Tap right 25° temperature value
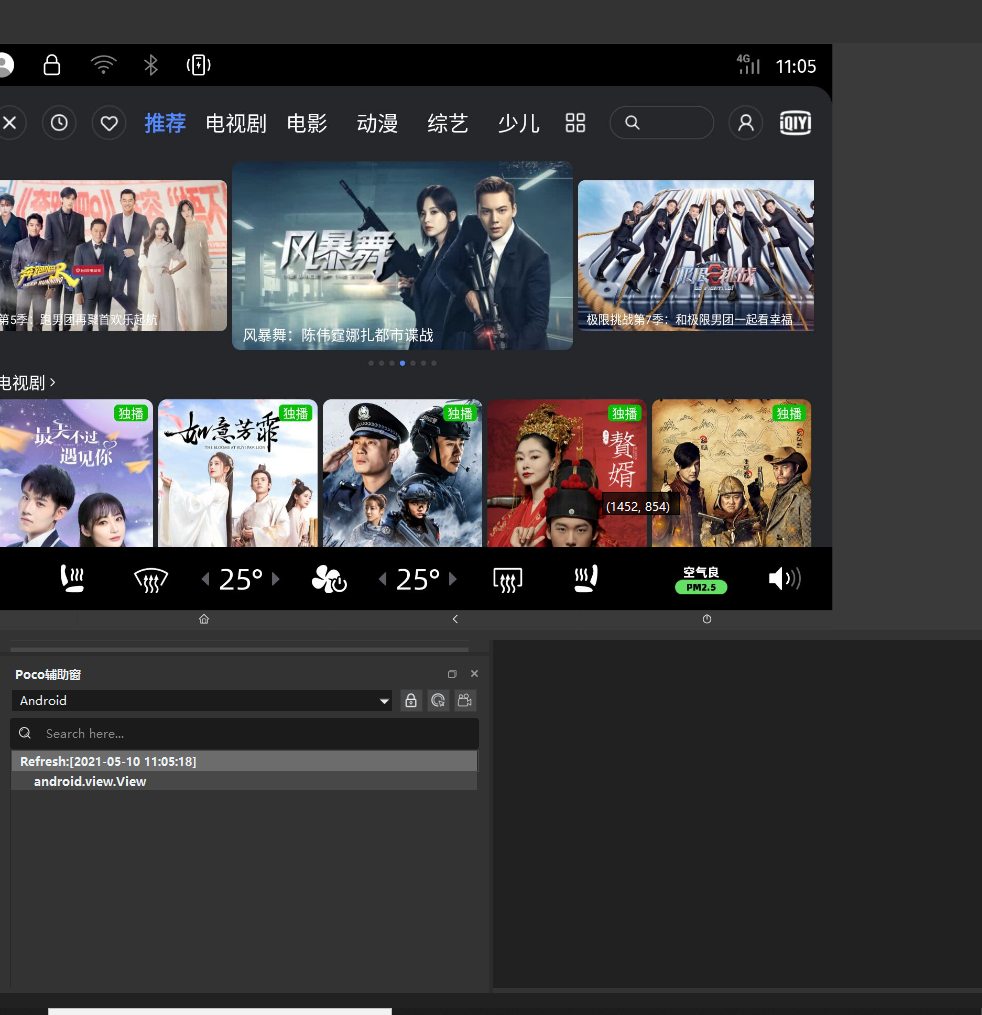The height and width of the screenshot is (1015, 982). coord(418,579)
